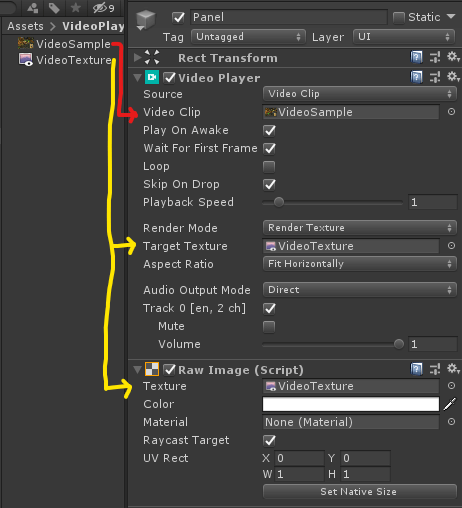Open the Render Mode dropdown
This screenshot has height=508, width=462.
359,228
